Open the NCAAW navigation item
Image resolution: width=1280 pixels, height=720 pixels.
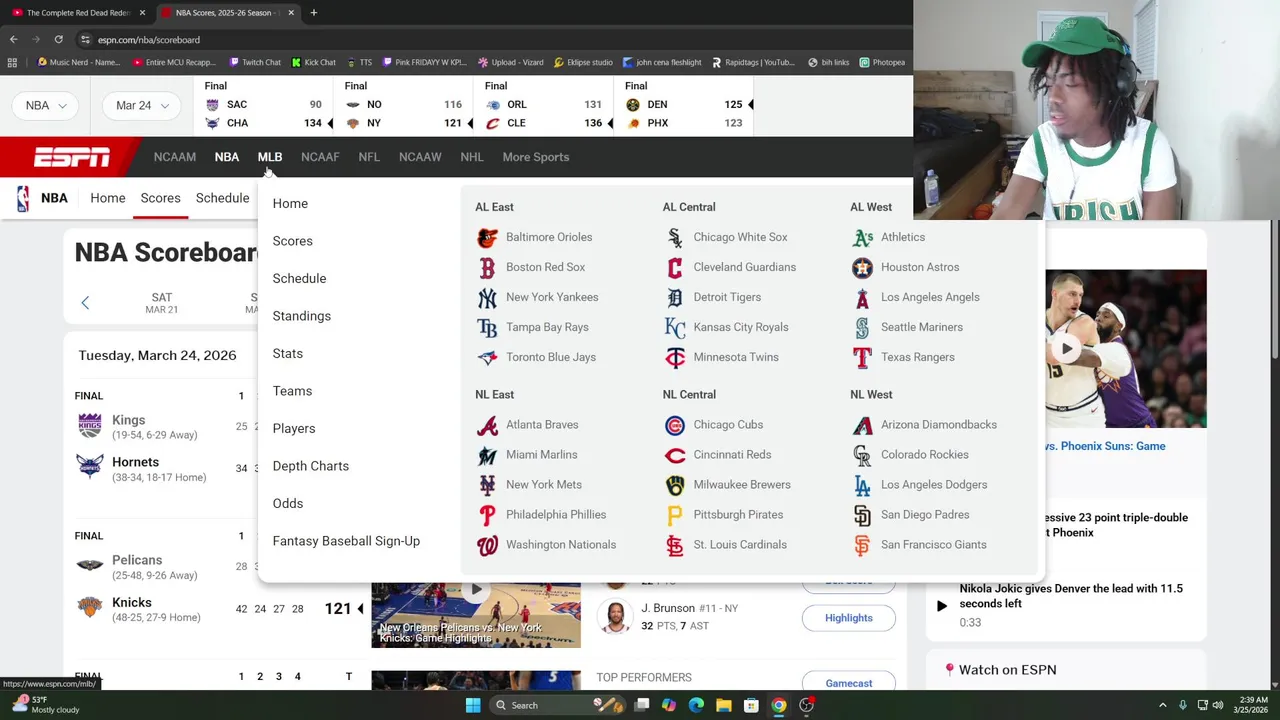(420, 157)
